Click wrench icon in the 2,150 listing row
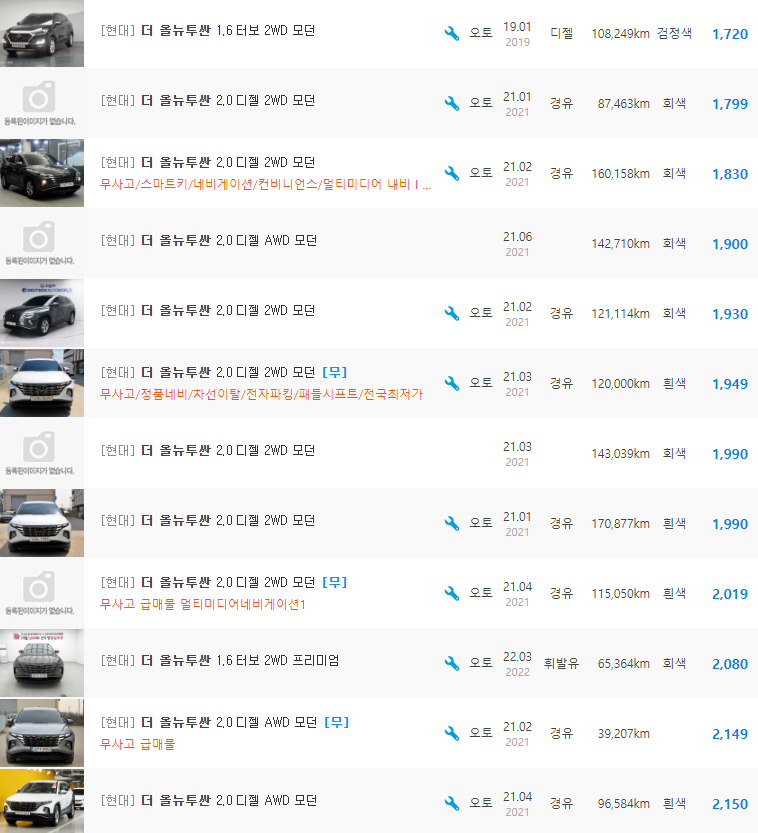This screenshot has height=833, width=758. [x=452, y=803]
